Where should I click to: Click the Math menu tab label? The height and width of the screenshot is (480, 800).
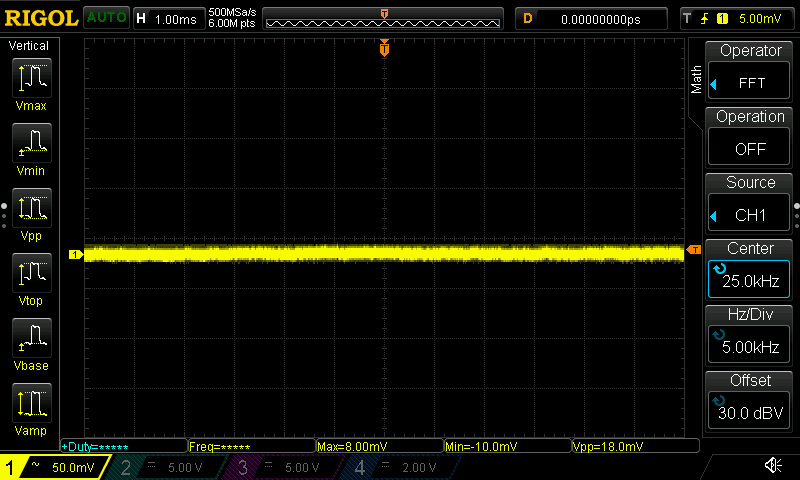coord(696,80)
